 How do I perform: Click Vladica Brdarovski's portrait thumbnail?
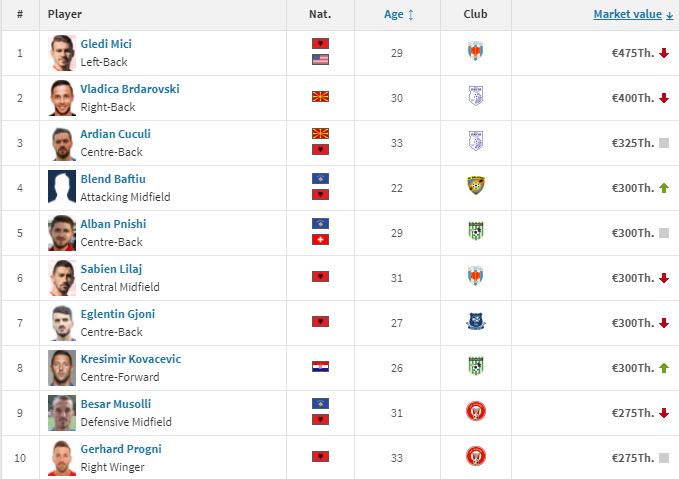62,97
